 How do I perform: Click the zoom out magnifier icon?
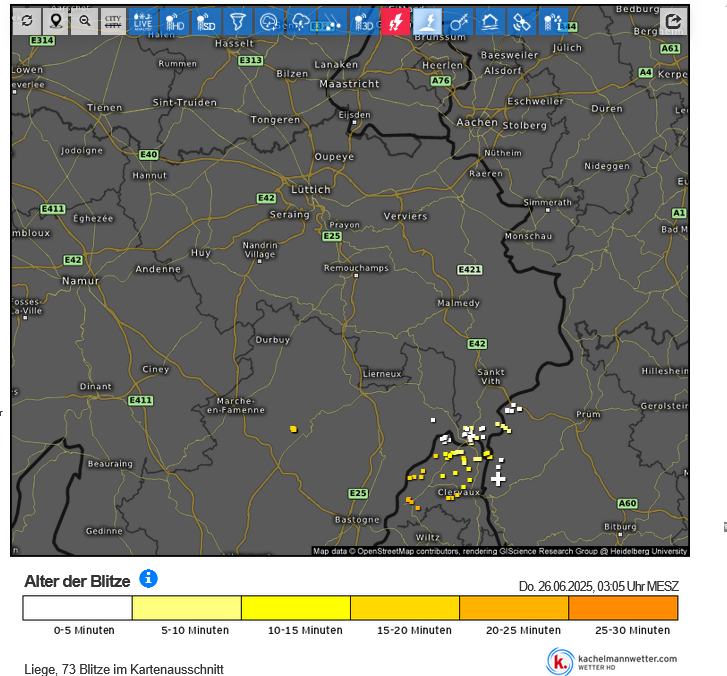click(x=85, y=21)
